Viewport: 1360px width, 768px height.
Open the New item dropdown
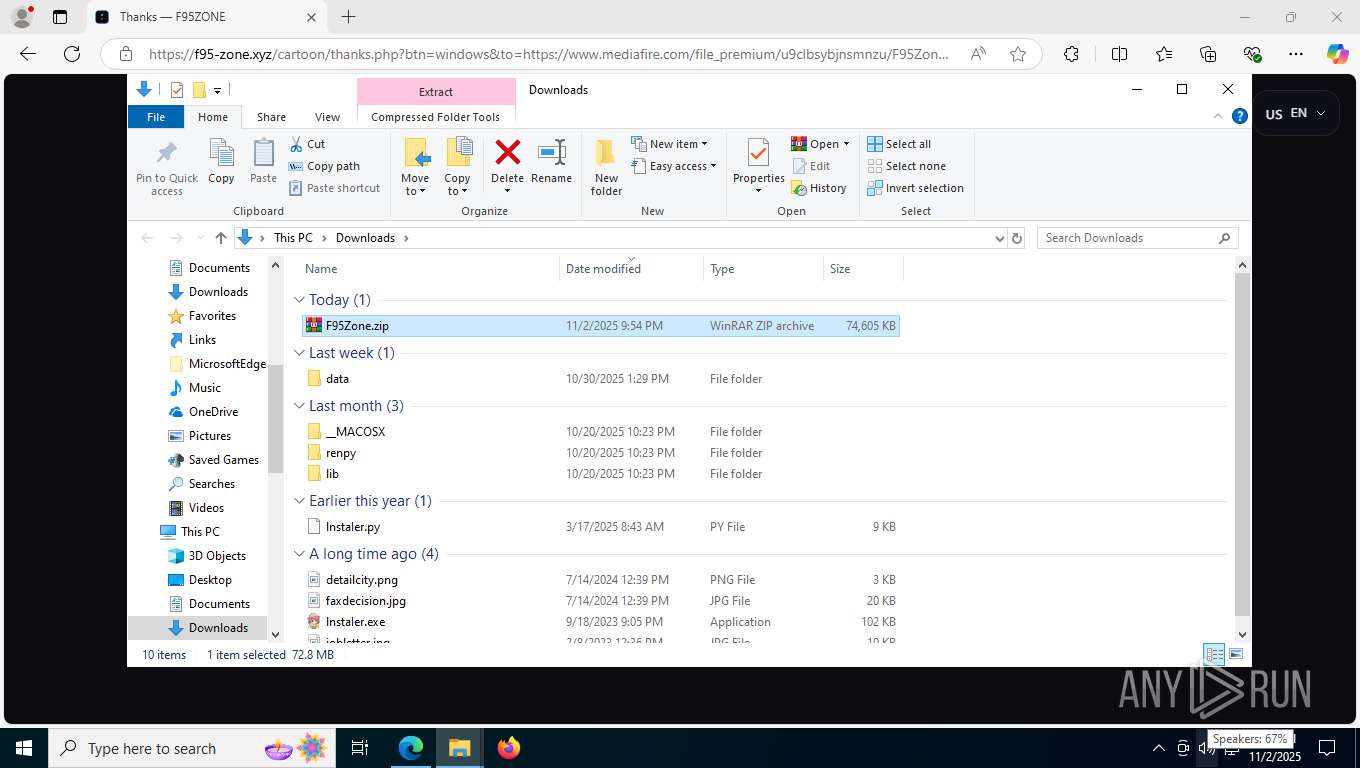[670, 144]
